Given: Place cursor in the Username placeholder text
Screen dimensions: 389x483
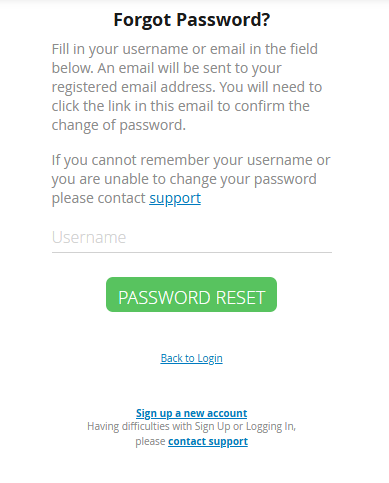Looking at the screenshot, I should [89, 237].
